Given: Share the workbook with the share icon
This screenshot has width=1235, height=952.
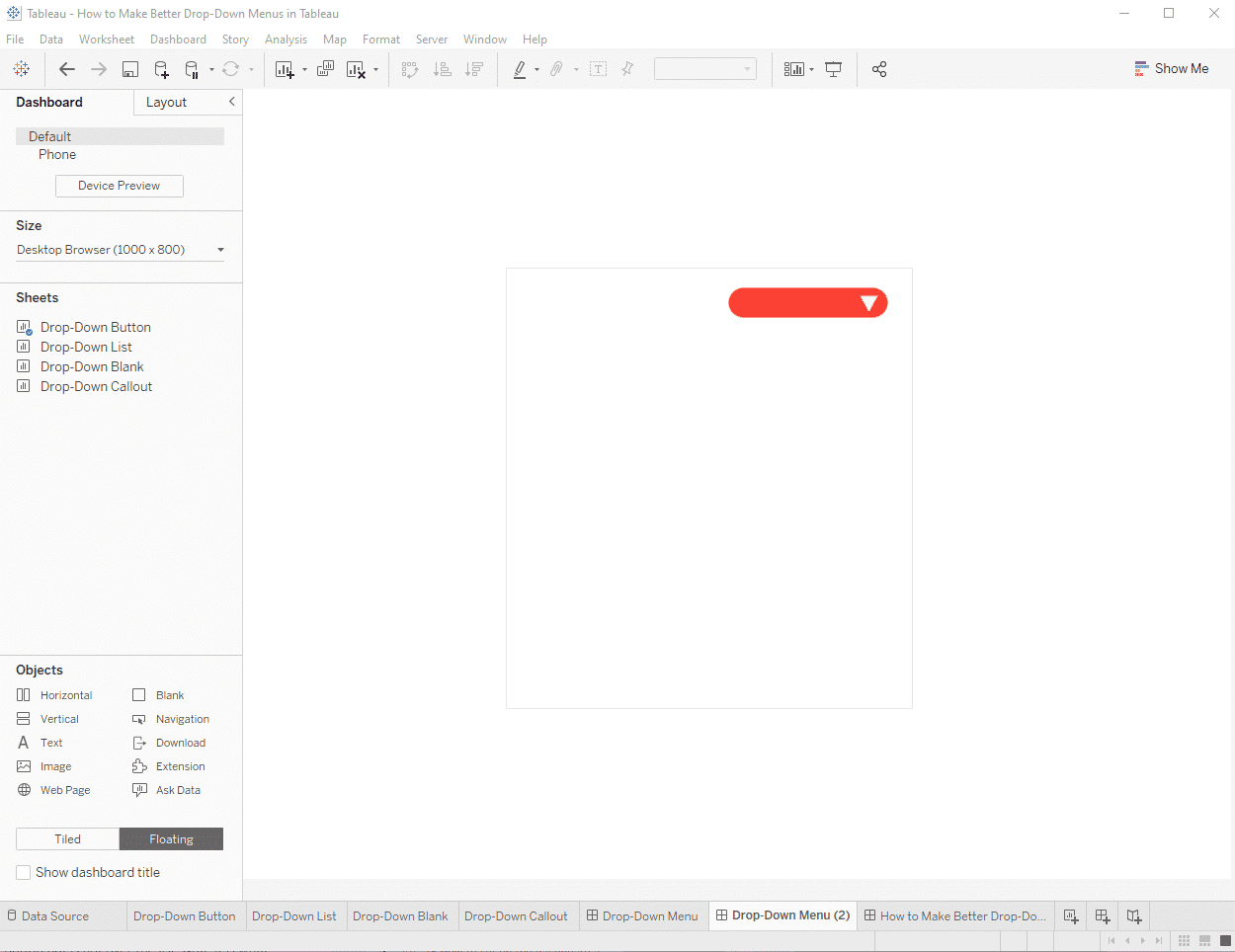Looking at the screenshot, I should point(879,69).
